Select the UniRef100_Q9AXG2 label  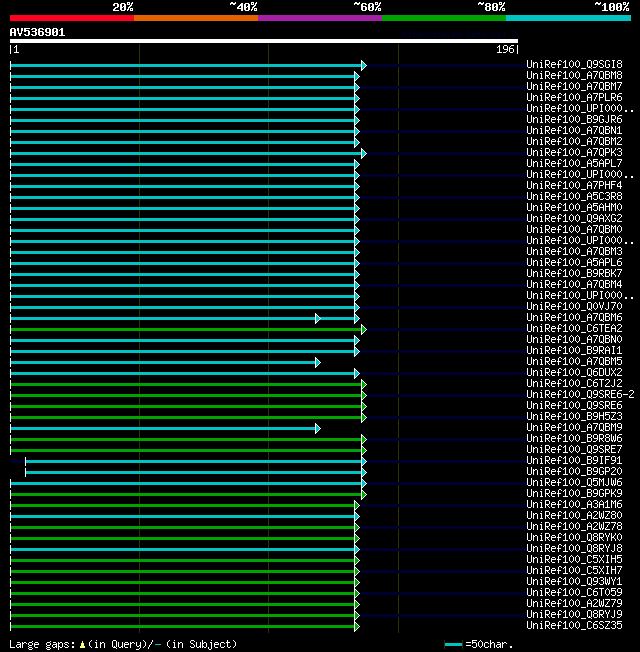[x=574, y=218]
